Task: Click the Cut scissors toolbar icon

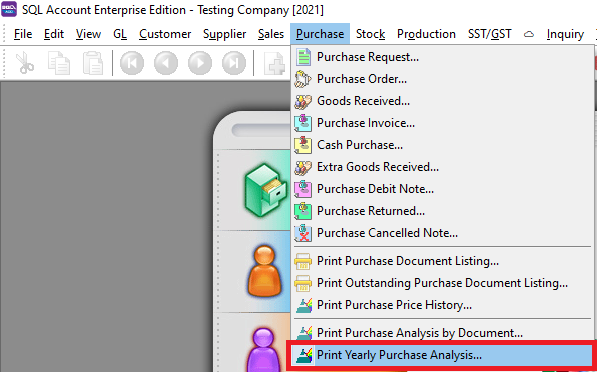Action: pyautogui.click(x=25, y=63)
